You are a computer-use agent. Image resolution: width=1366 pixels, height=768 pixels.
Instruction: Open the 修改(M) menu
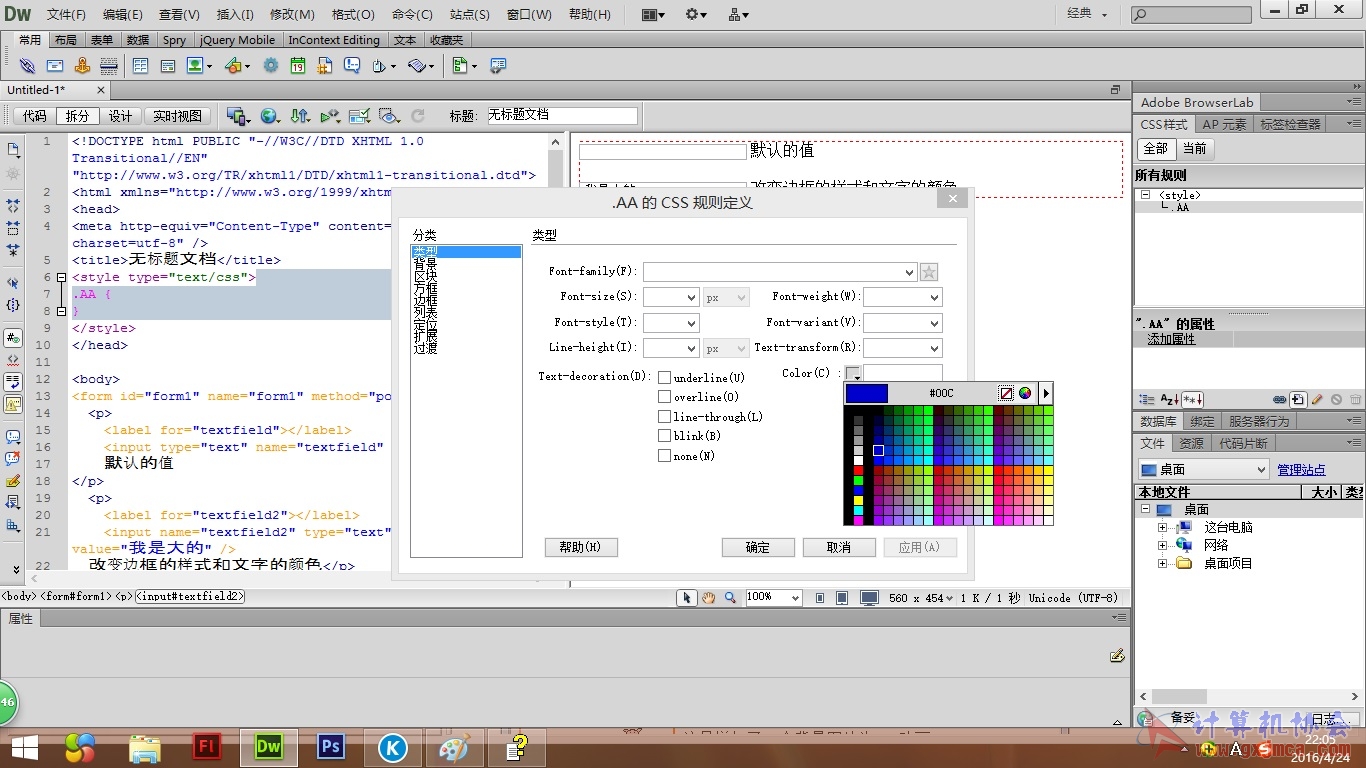tap(292, 14)
